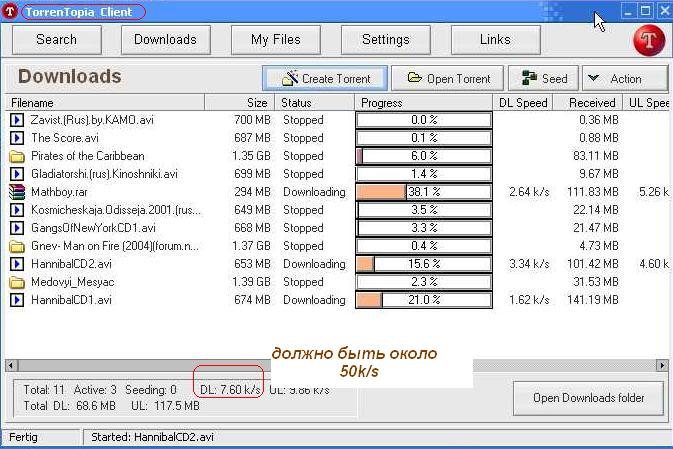Image resolution: width=673 pixels, height=449 pixels.
Task: Select the Mathboy.rar filename
Action: [x=59, y=192]
